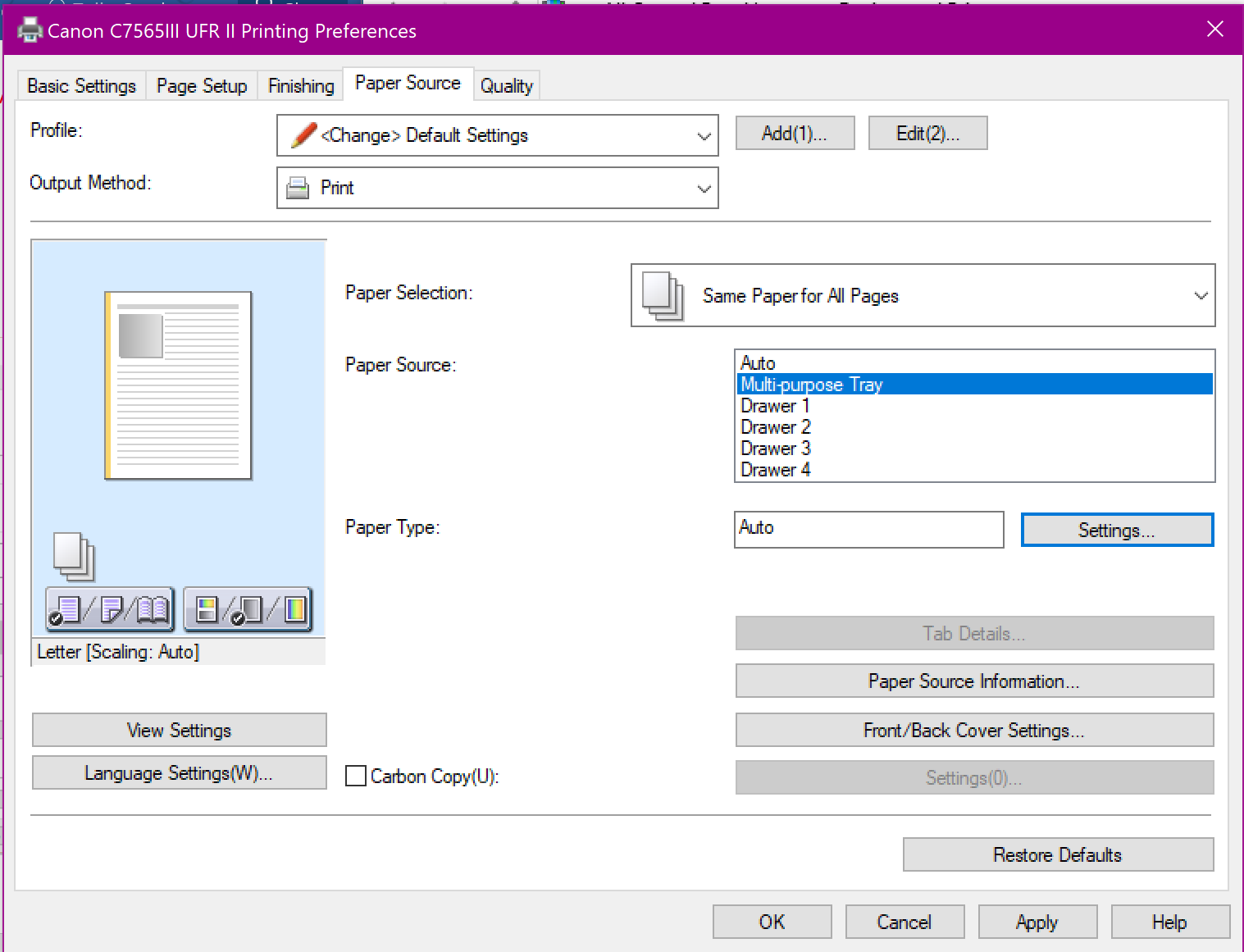The height and width of the screenshot is (952, 1244).
Task: Click the stacked paper icon in preview pane
Action: (74, 557)
